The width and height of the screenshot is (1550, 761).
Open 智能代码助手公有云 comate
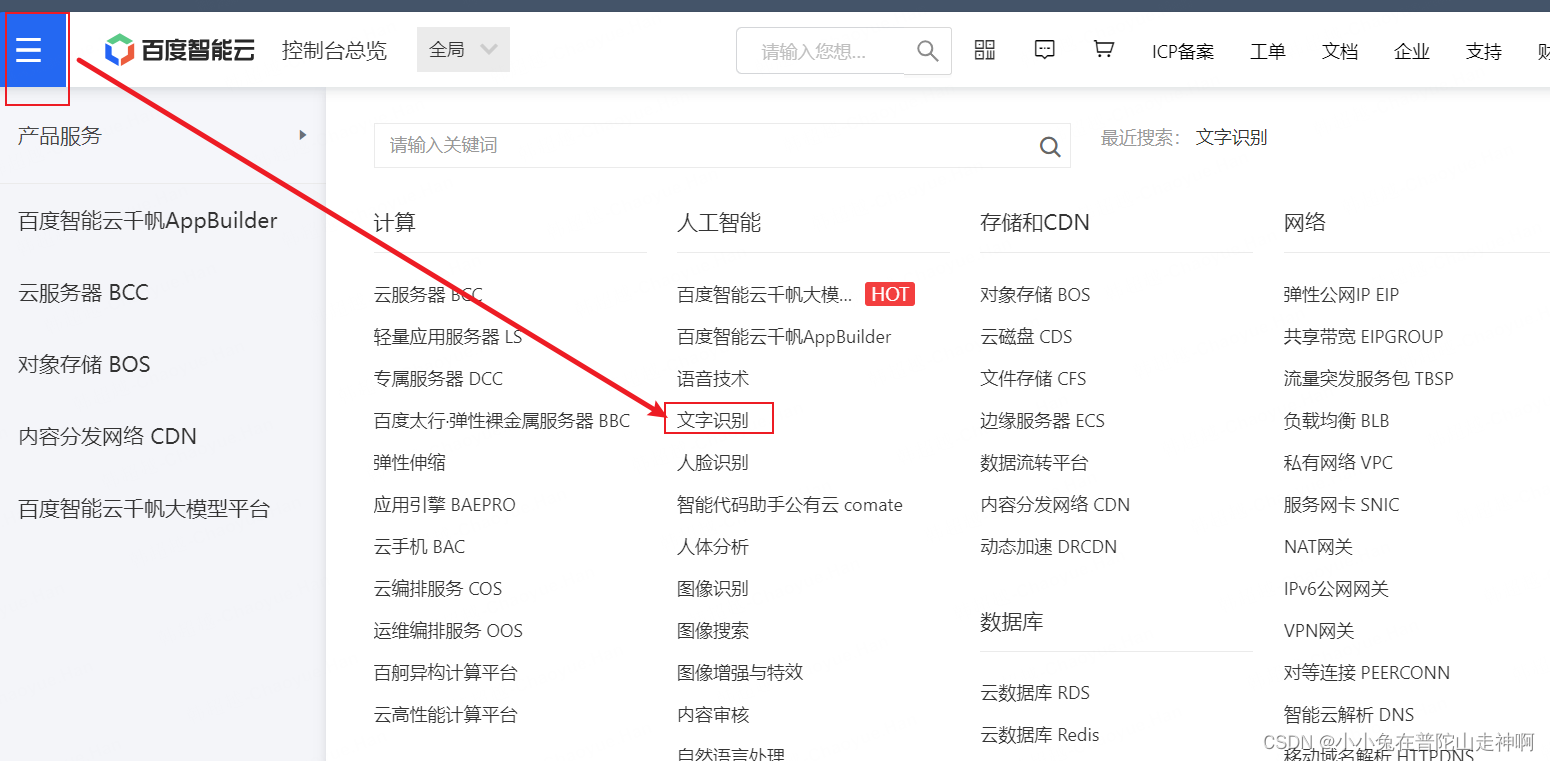pos(790,505)
